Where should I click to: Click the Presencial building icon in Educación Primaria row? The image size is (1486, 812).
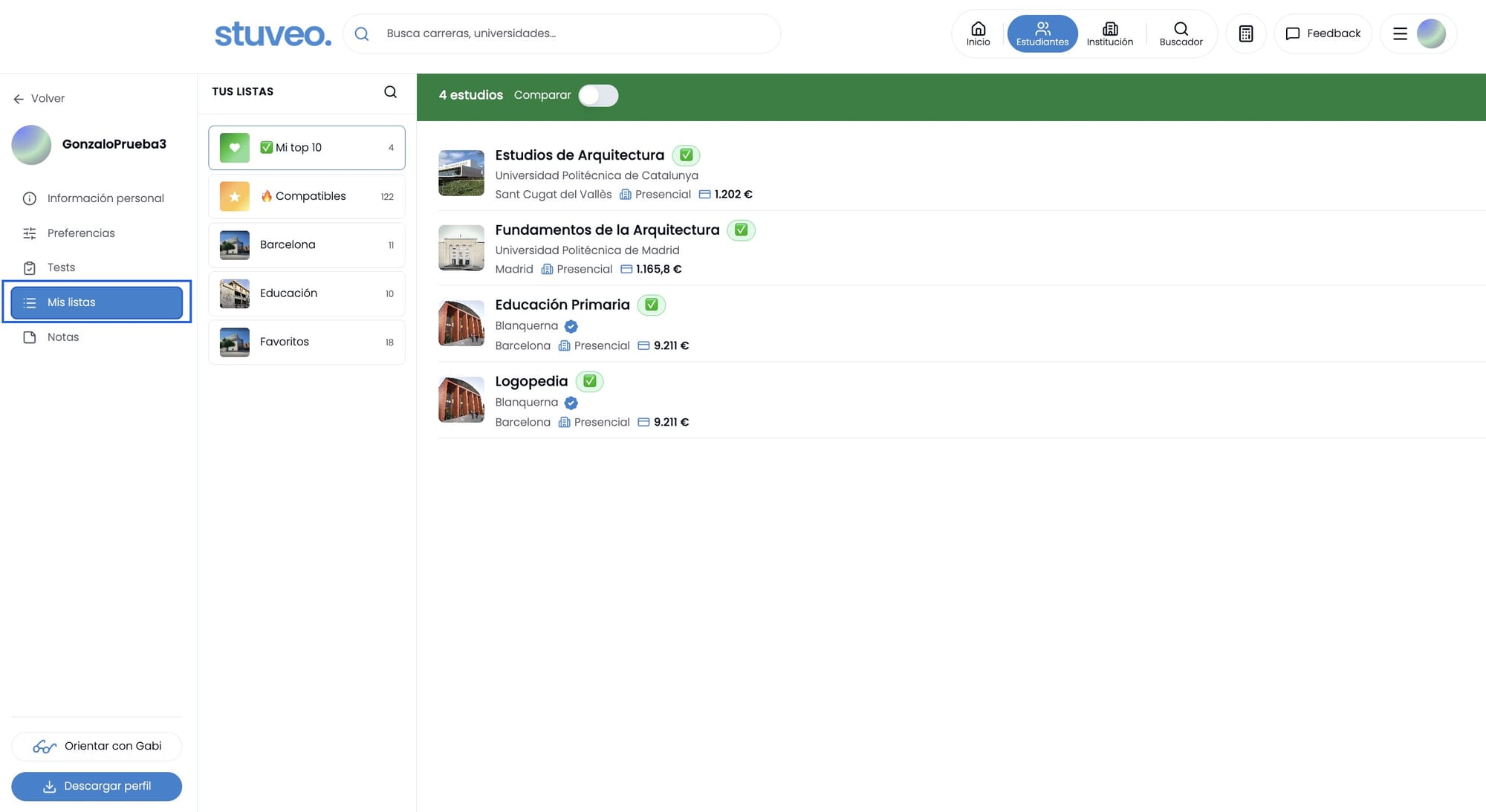pos(564,346)
